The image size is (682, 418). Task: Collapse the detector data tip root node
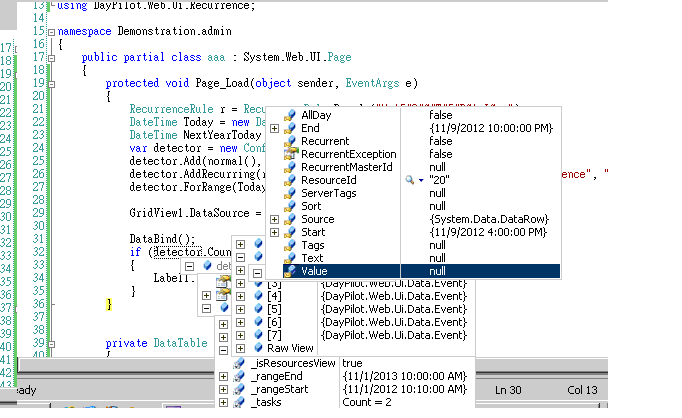pos(189,266)
